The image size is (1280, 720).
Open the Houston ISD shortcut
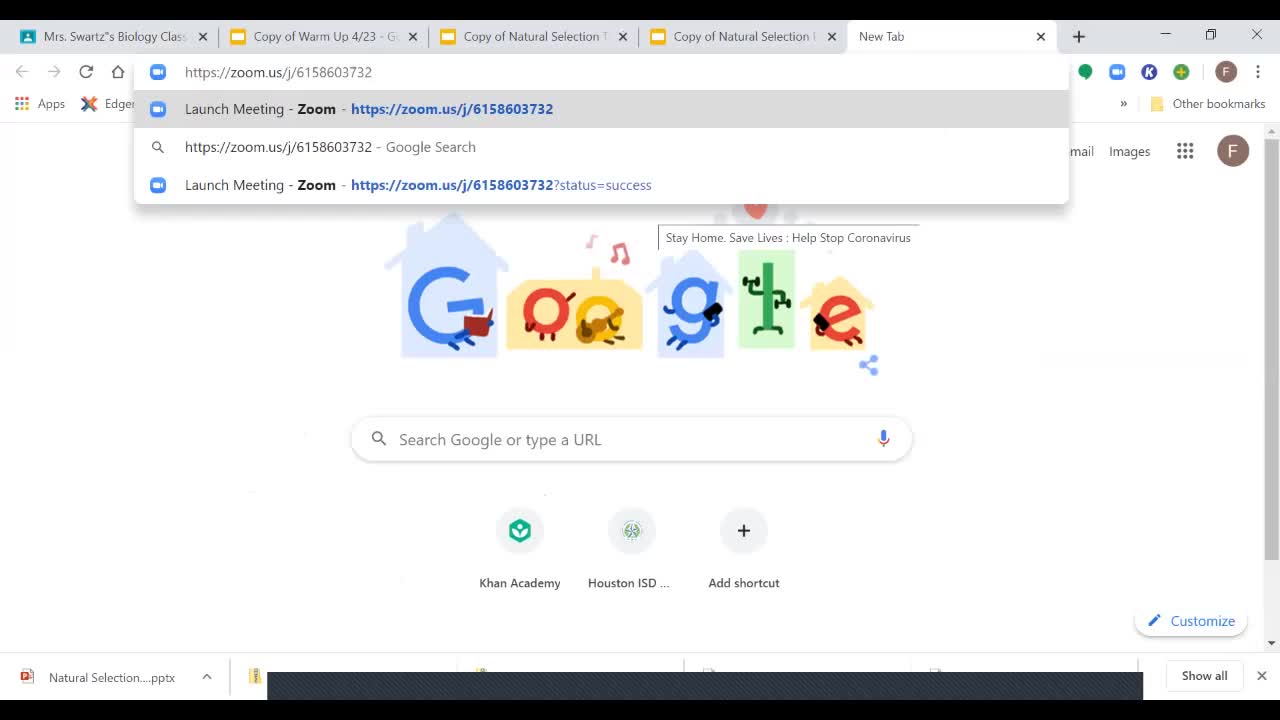point(631,548)
